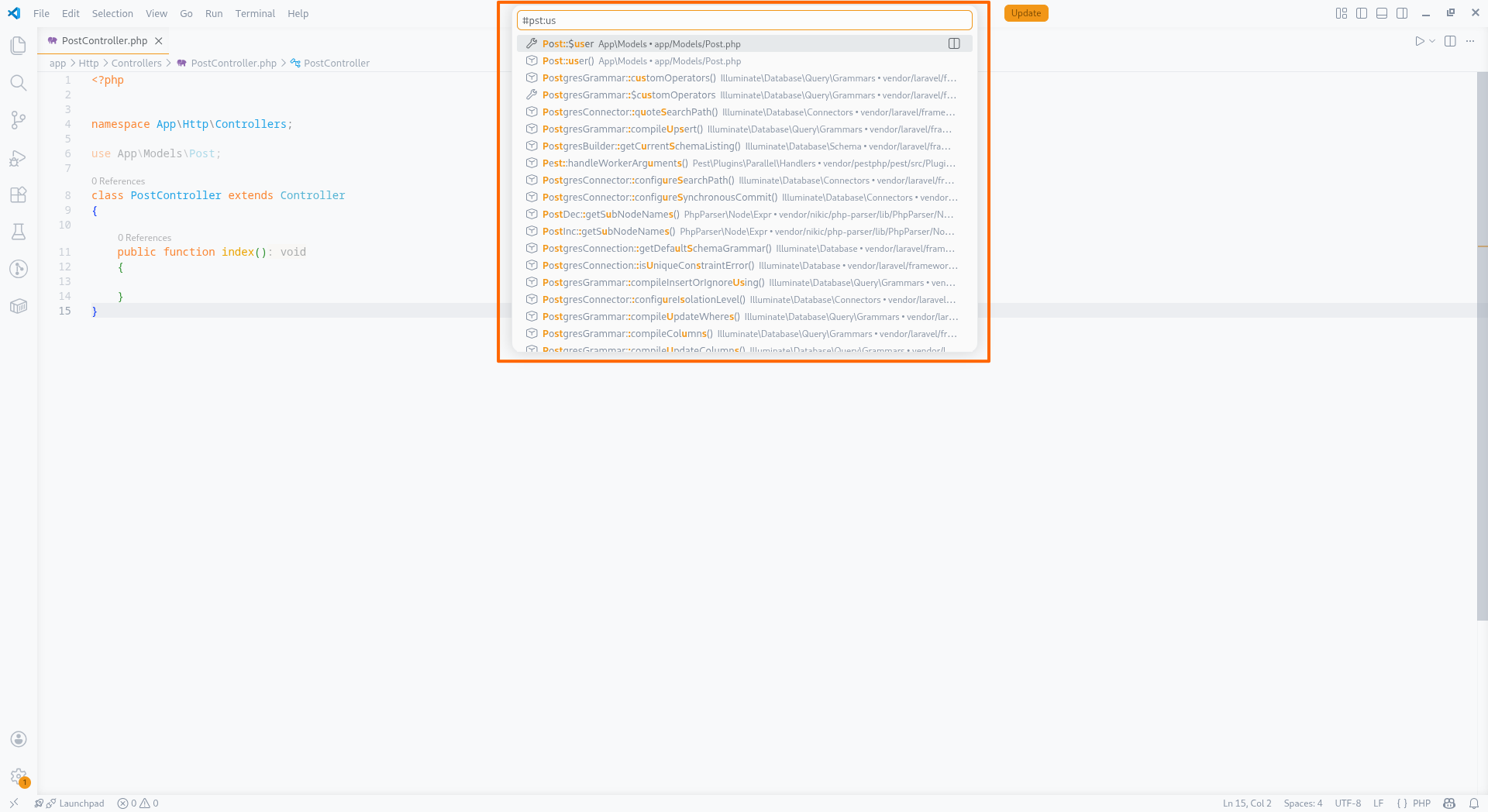Screen dimensions: 1488x812
Task: Open the View menu
Action: coord(157,13)
